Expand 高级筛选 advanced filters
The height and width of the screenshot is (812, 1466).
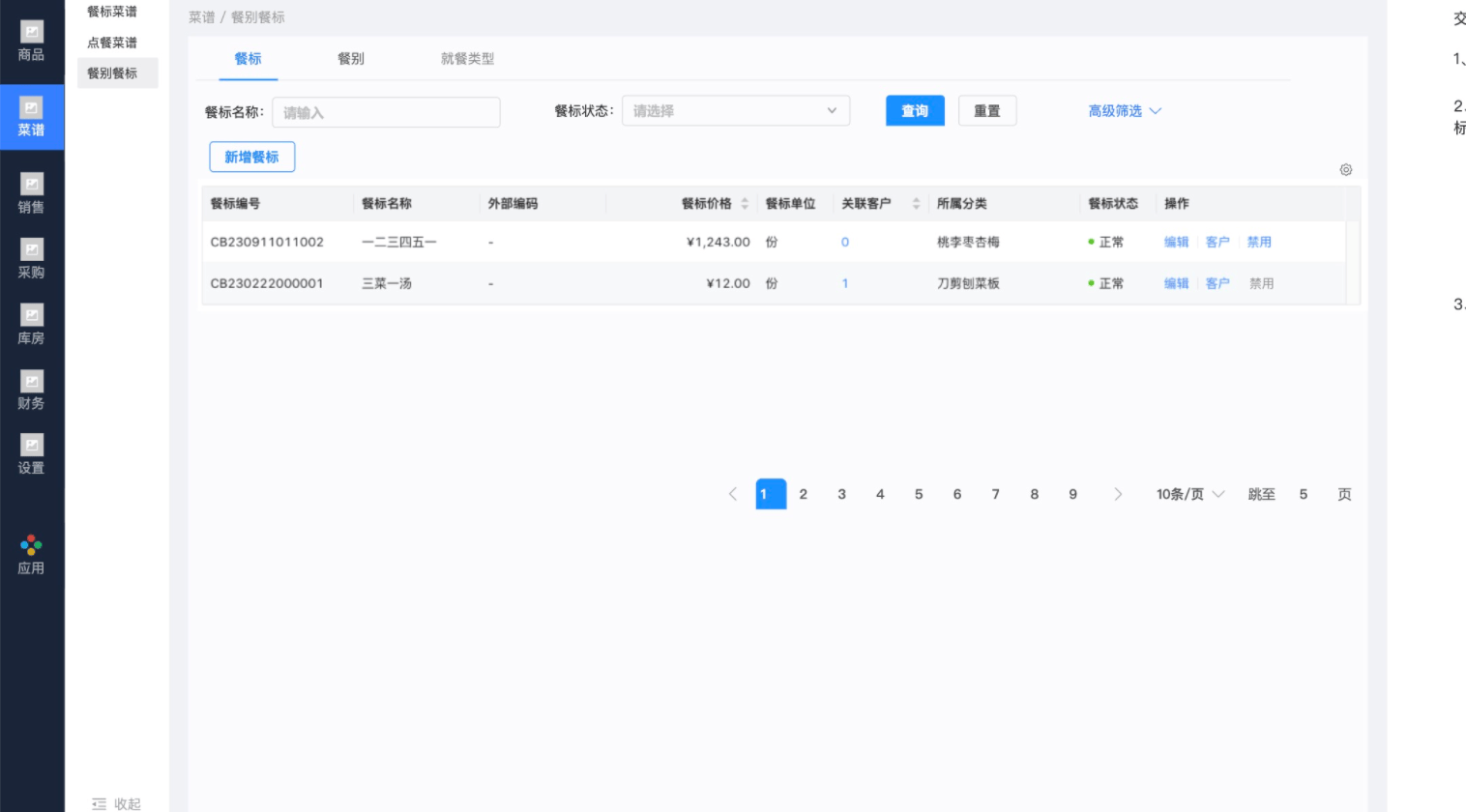[1125, 111]
